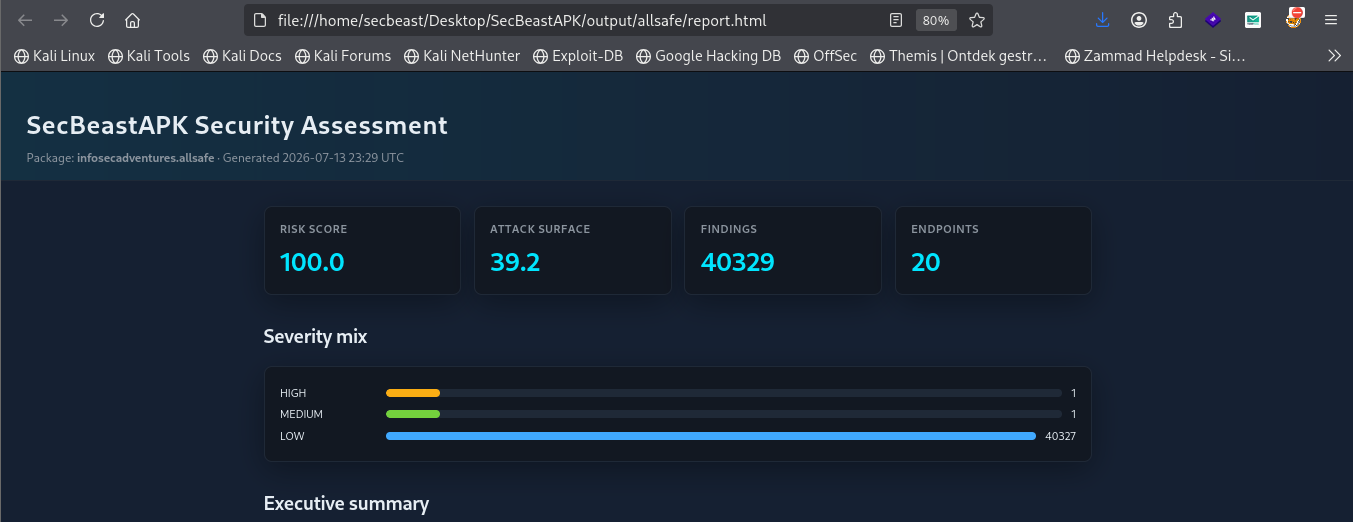Open the Kali Docs bookmark

242,56
